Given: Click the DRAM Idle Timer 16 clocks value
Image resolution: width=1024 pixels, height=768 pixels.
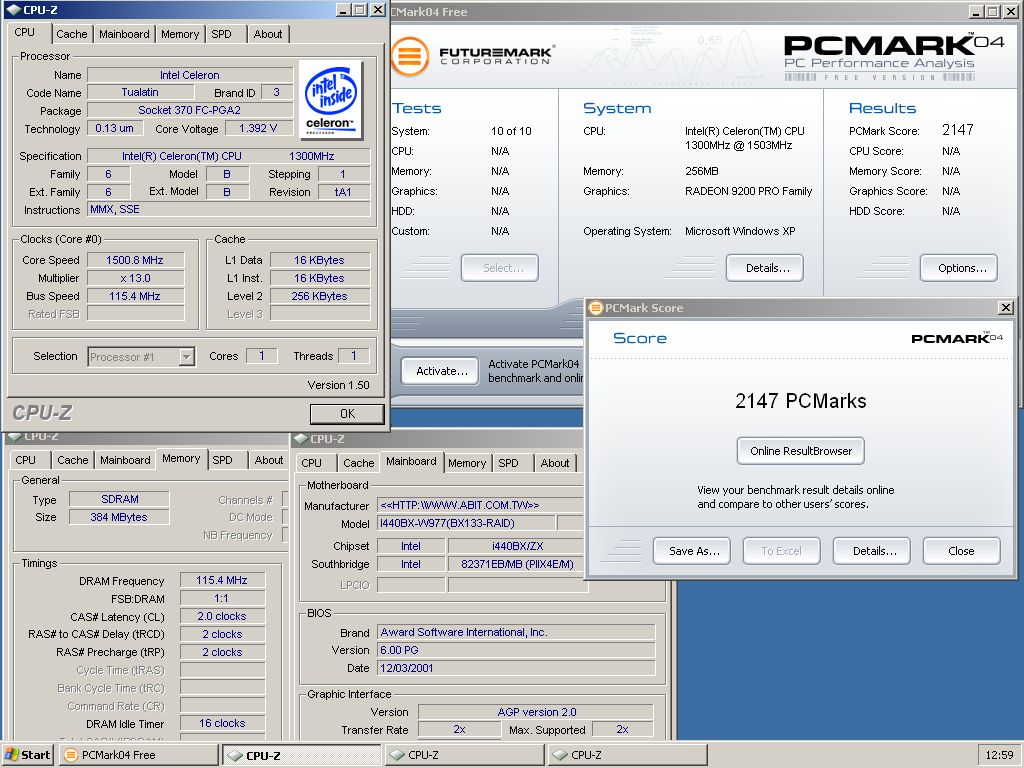Looking at the screenshot, I should 222,723.
